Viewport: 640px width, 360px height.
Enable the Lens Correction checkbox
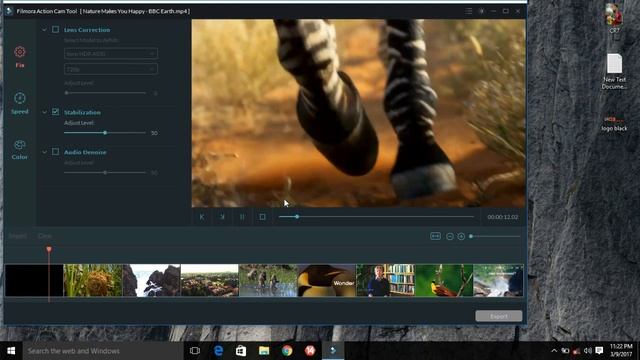56,29
